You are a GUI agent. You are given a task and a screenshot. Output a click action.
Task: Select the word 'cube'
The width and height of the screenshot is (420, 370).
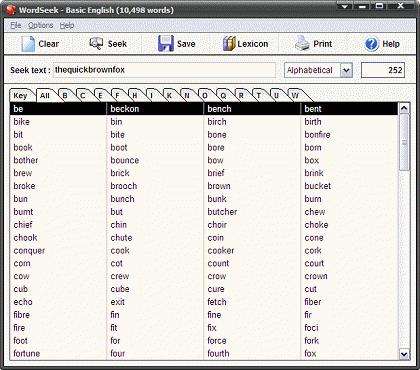tap(120, 289)
